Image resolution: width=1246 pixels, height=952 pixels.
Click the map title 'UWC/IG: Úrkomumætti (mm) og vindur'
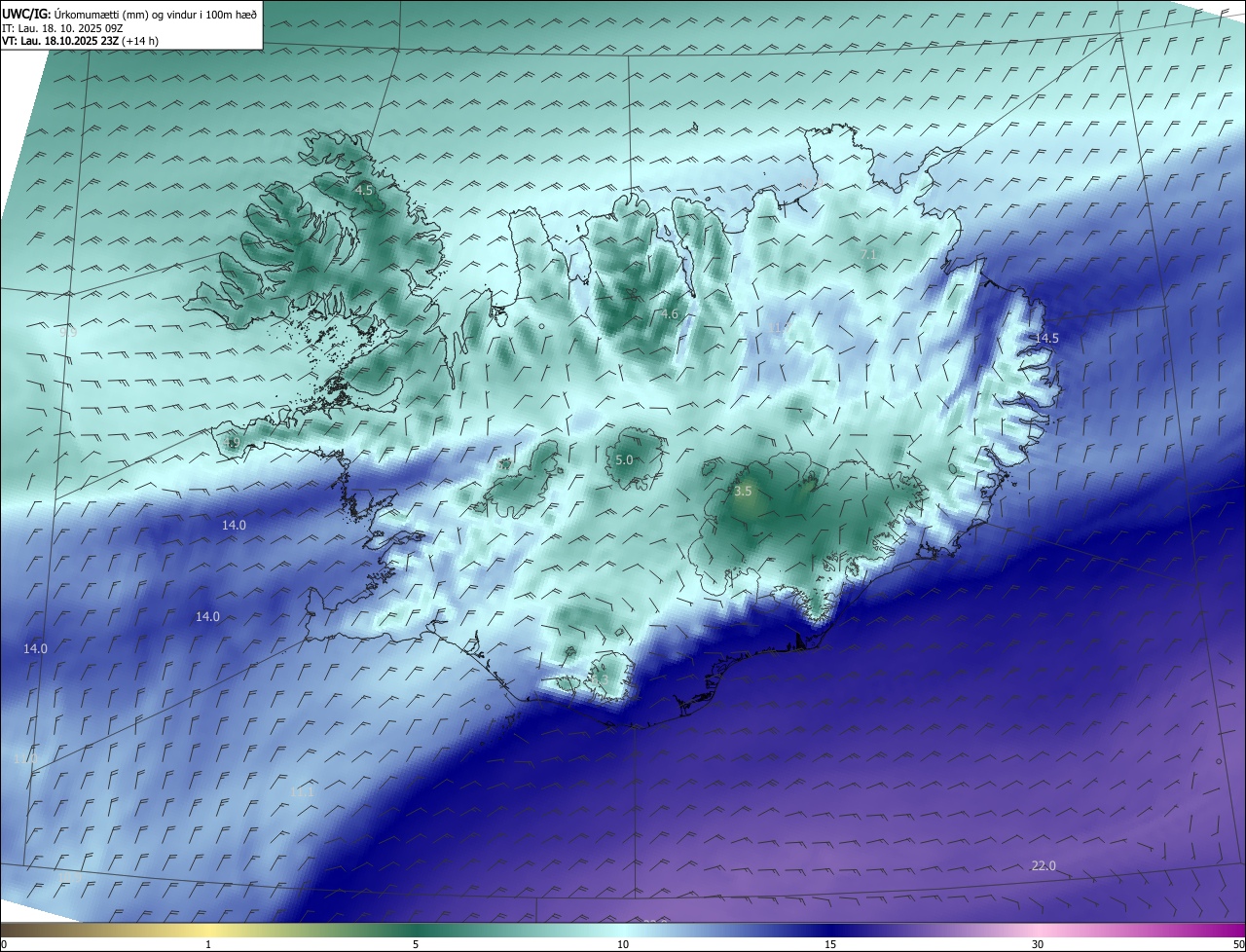point(129,14)
